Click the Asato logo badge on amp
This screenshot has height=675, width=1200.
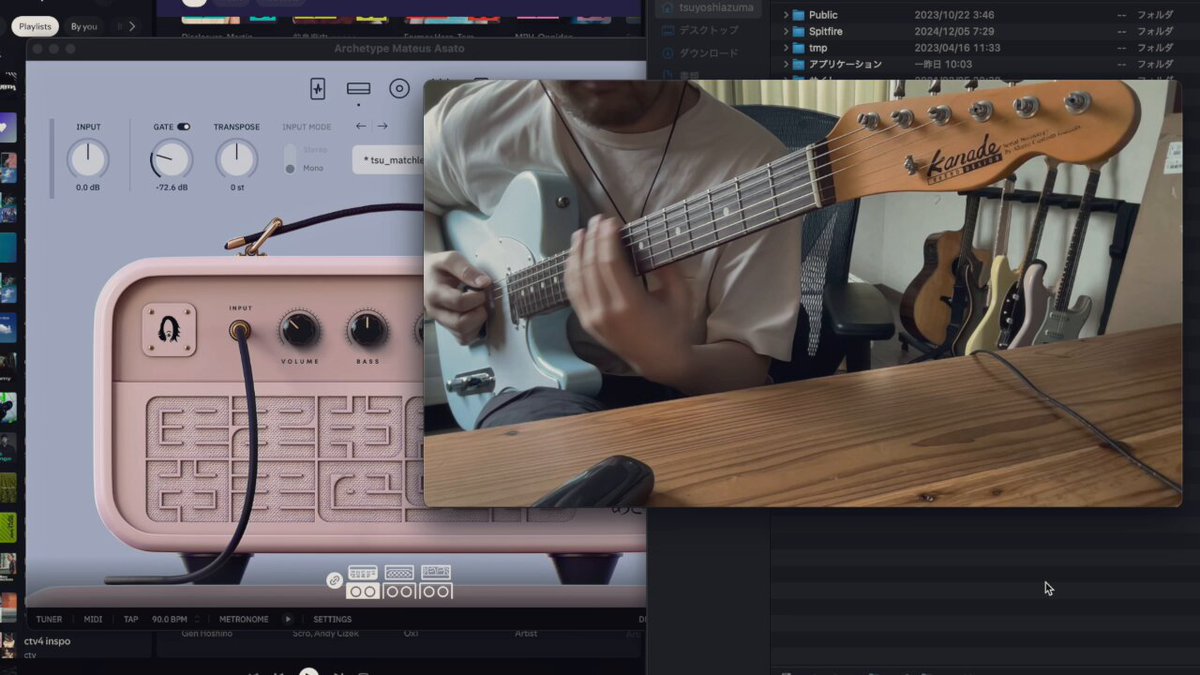[x=169, y=330]
